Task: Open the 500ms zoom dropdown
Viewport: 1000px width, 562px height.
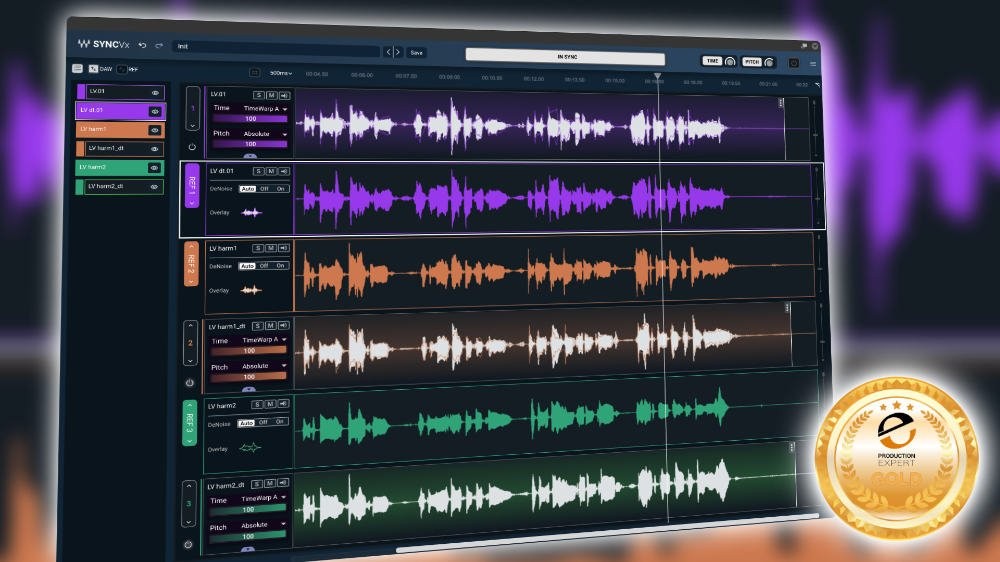Action: point(281,73)
